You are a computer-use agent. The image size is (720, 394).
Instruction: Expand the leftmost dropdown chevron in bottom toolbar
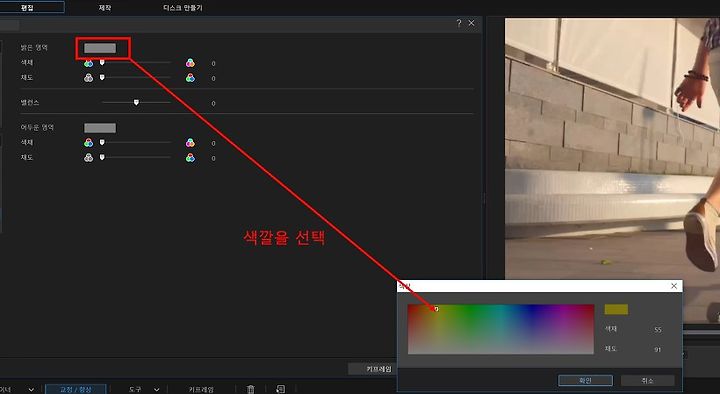[31, 389]
